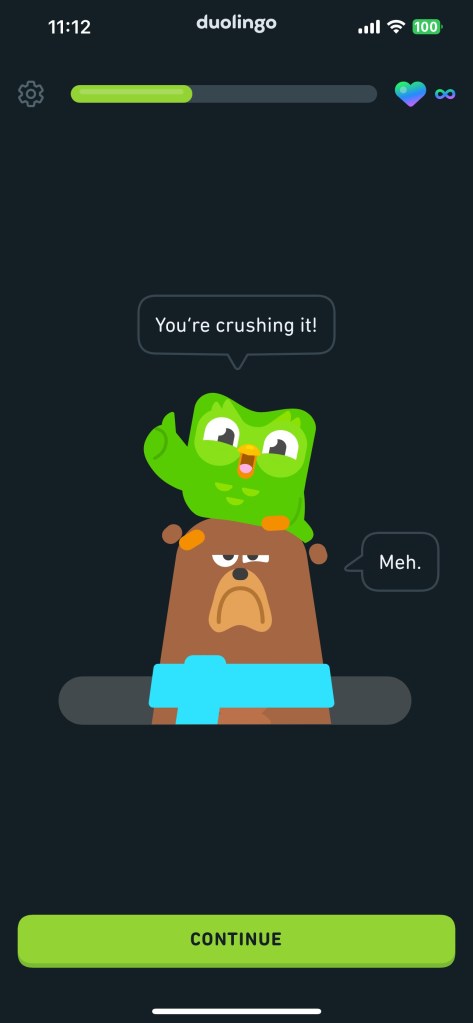Tap the infinity hearts symbol
The width and height of the screenshot is (473, 1023).
click(445, 94)
